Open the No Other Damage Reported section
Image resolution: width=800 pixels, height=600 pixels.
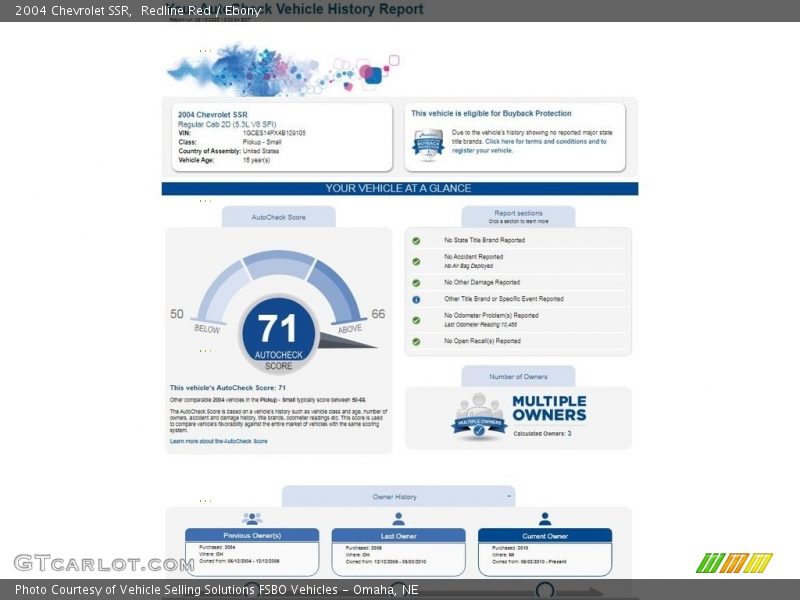click(x=482, y=283)
